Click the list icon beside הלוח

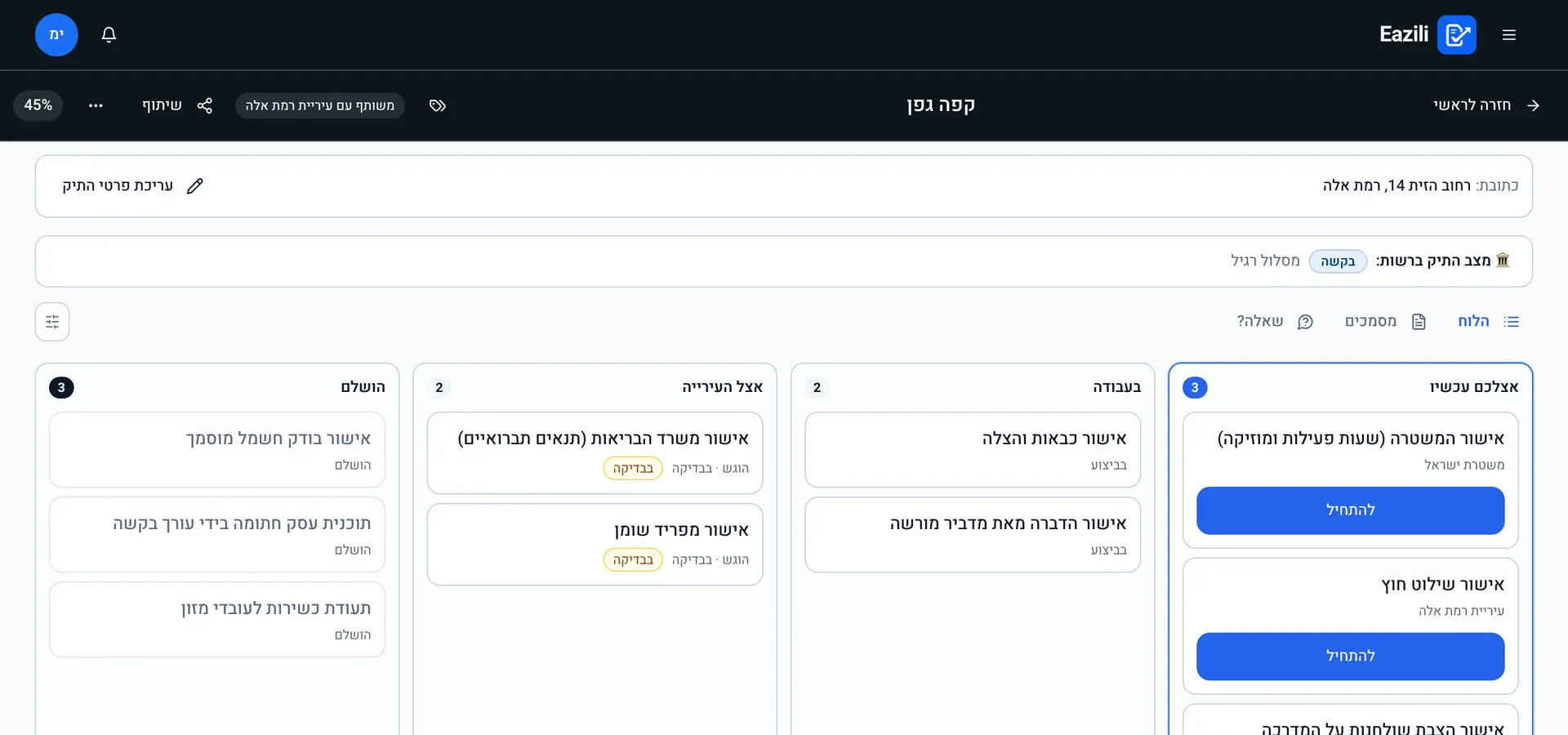tap(1511, 322)
